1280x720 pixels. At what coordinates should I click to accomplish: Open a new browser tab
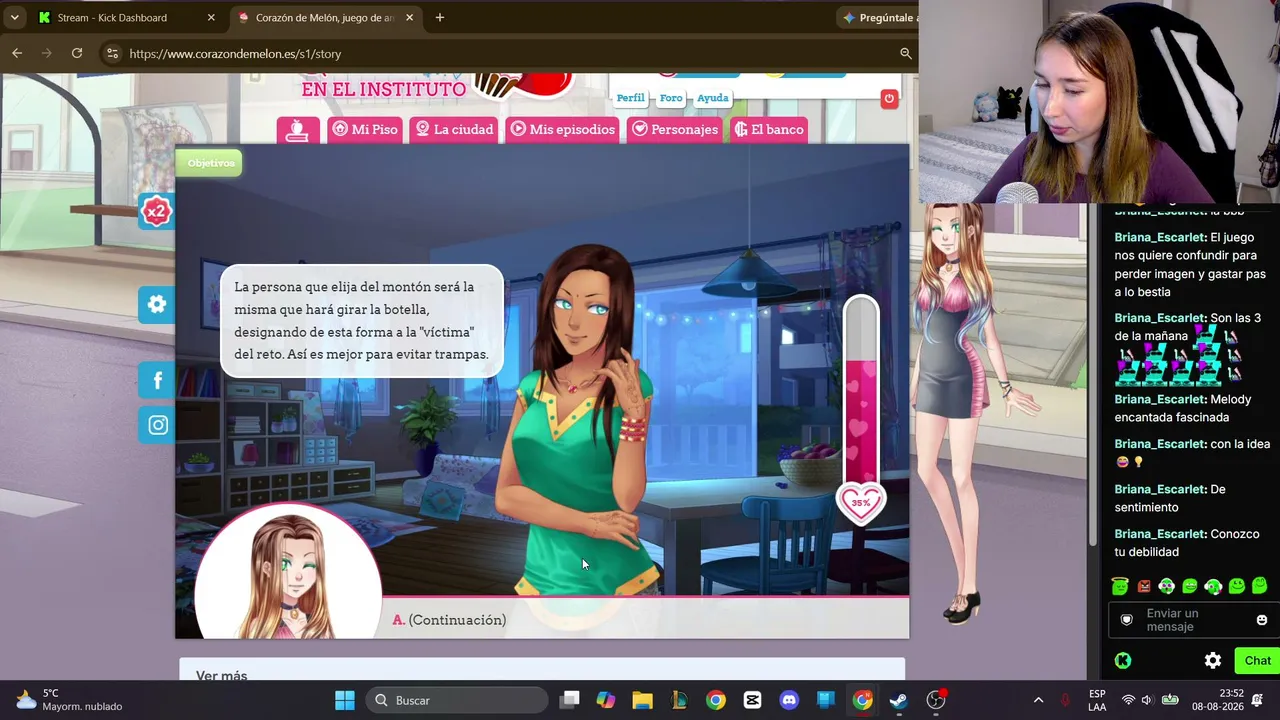coord(439,17)
